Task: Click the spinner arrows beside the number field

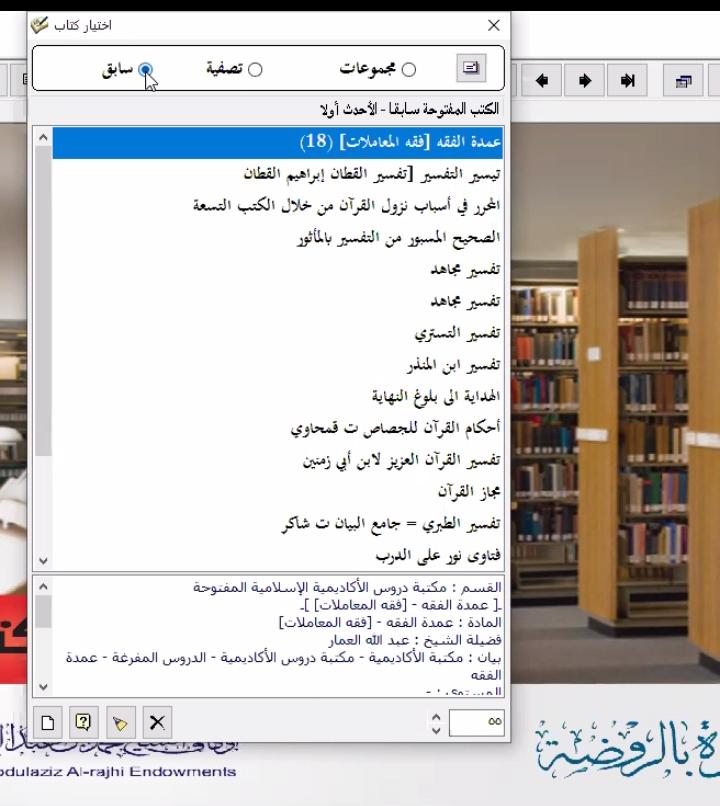Action: pos(435,721)
